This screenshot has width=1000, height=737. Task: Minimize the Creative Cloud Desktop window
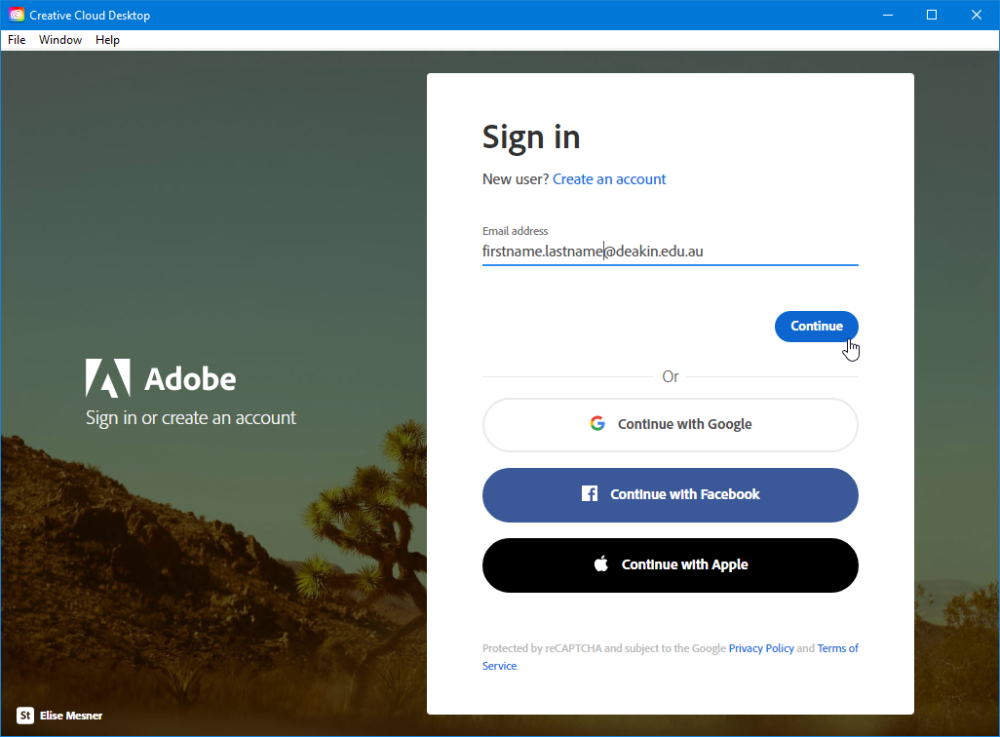[x=887, y=15]
